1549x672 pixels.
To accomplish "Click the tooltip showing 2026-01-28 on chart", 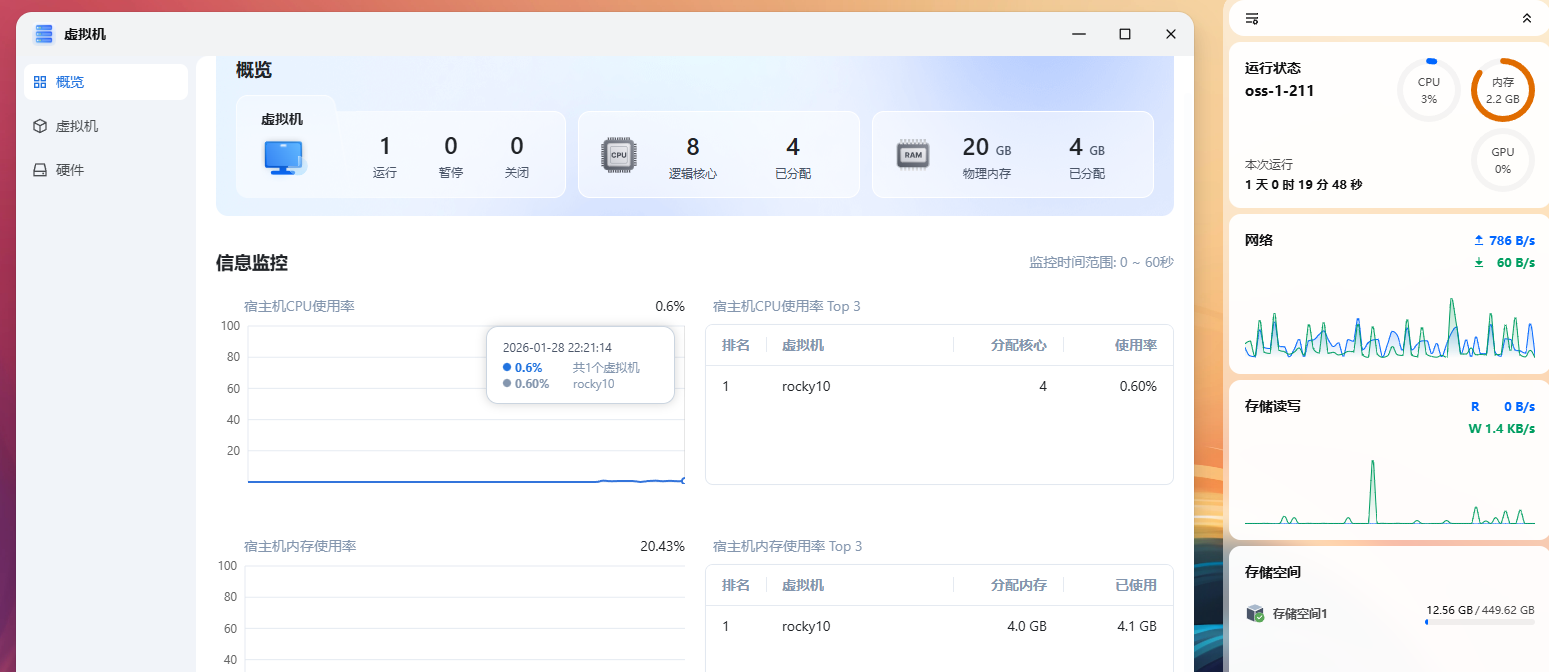I will click(580, 365).
